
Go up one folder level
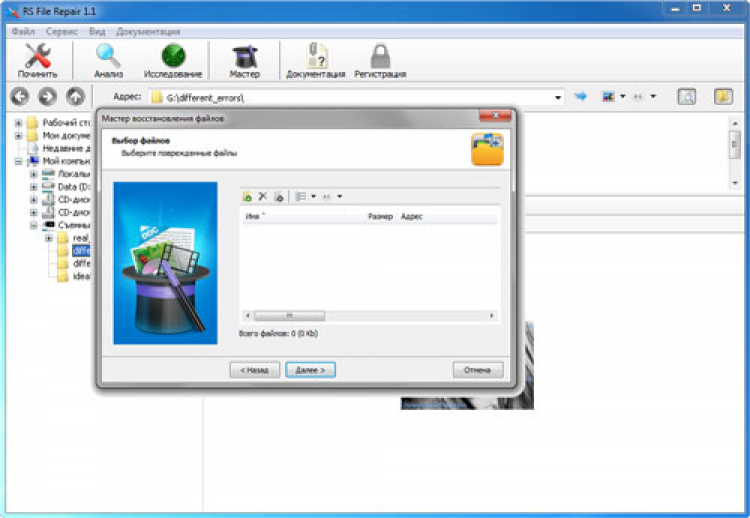[x=75, y=97]
